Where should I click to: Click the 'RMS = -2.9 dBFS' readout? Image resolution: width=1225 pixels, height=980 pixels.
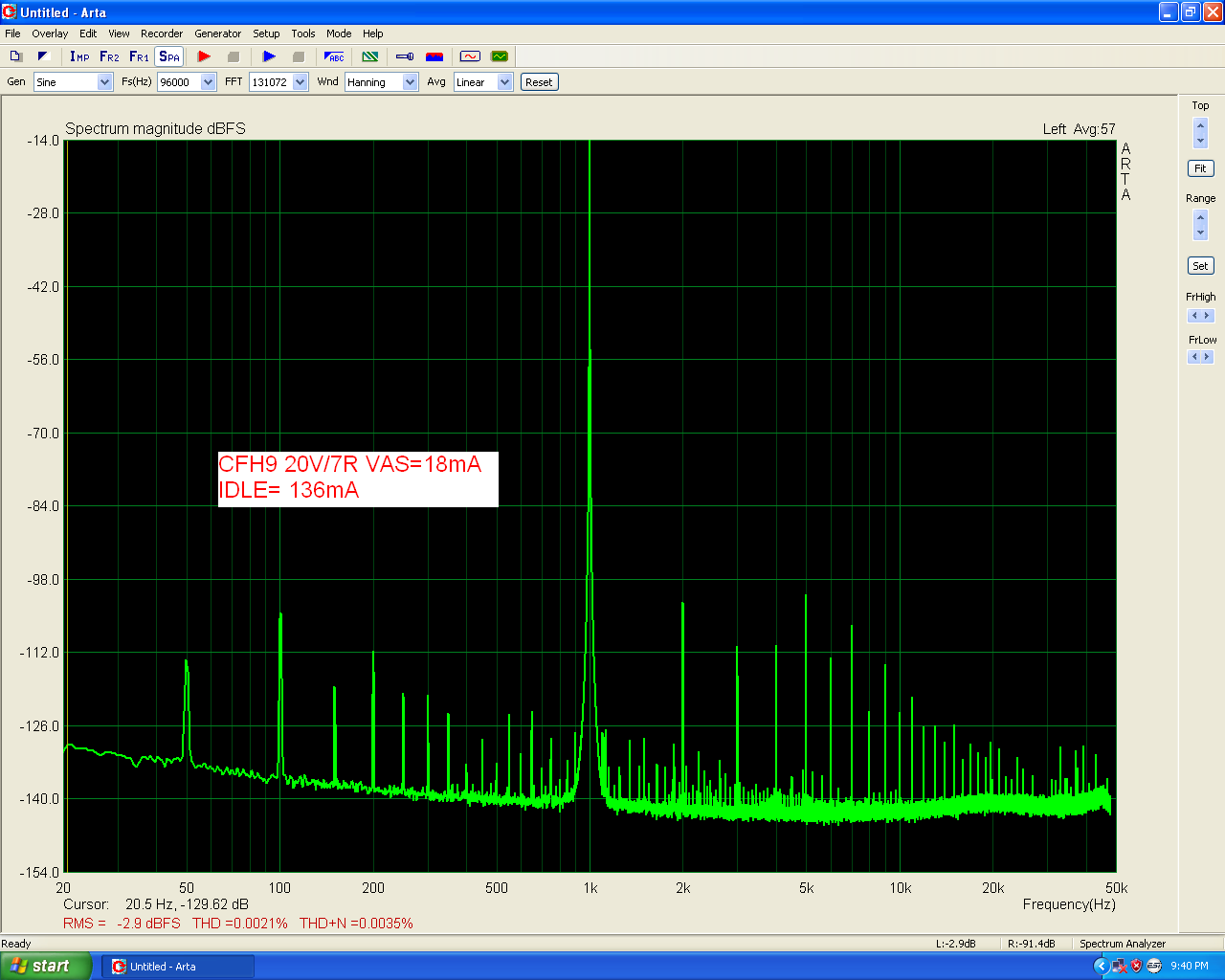[x=122, y=924]
